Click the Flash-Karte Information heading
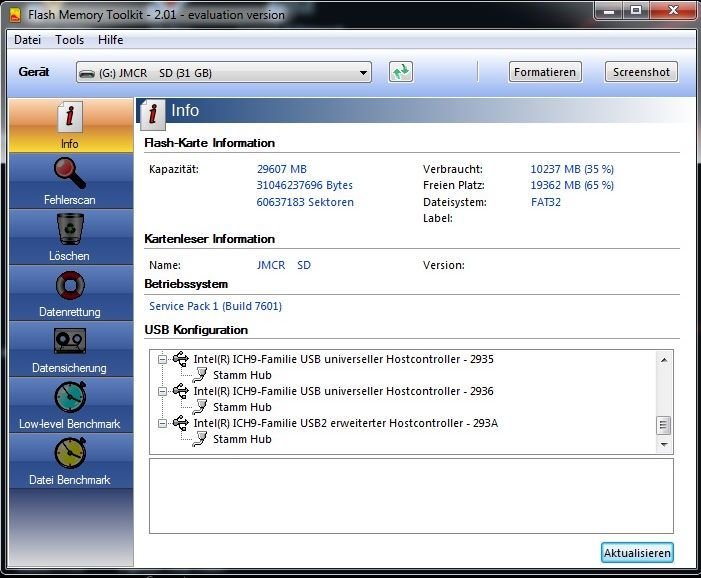 coord(209,143)
